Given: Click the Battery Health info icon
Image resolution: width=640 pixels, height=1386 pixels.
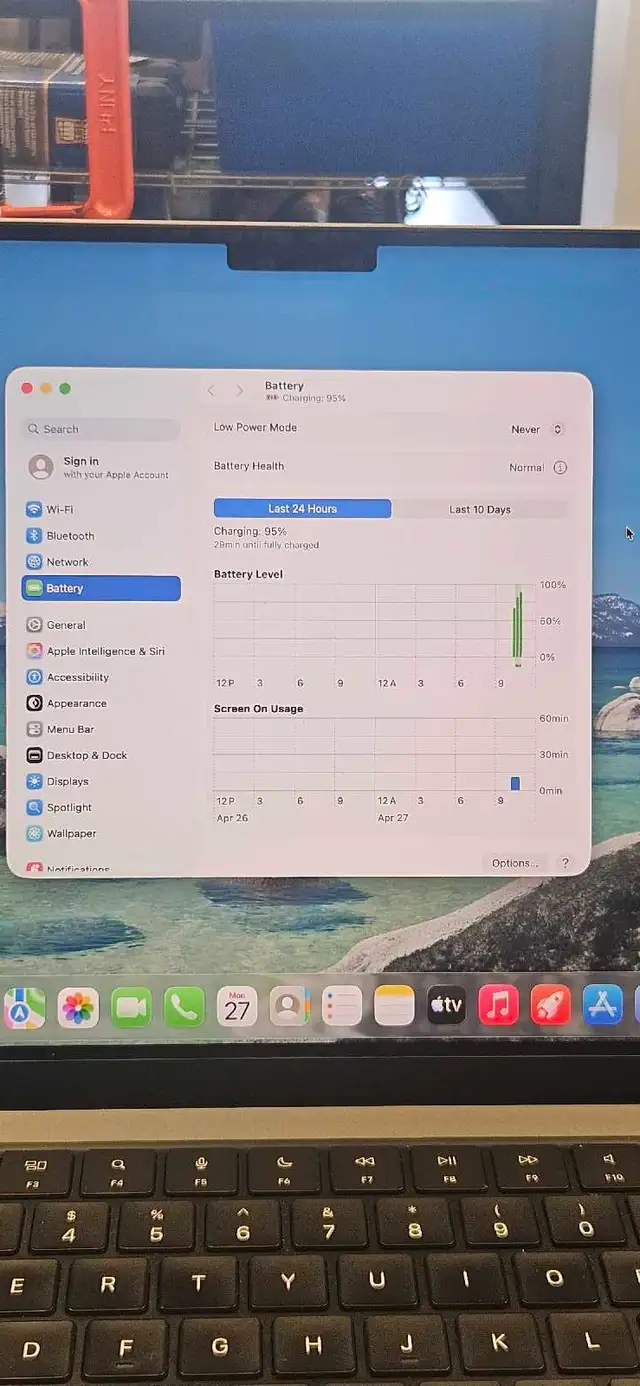Looking at the screenshot, I should (x=560, y=467).
